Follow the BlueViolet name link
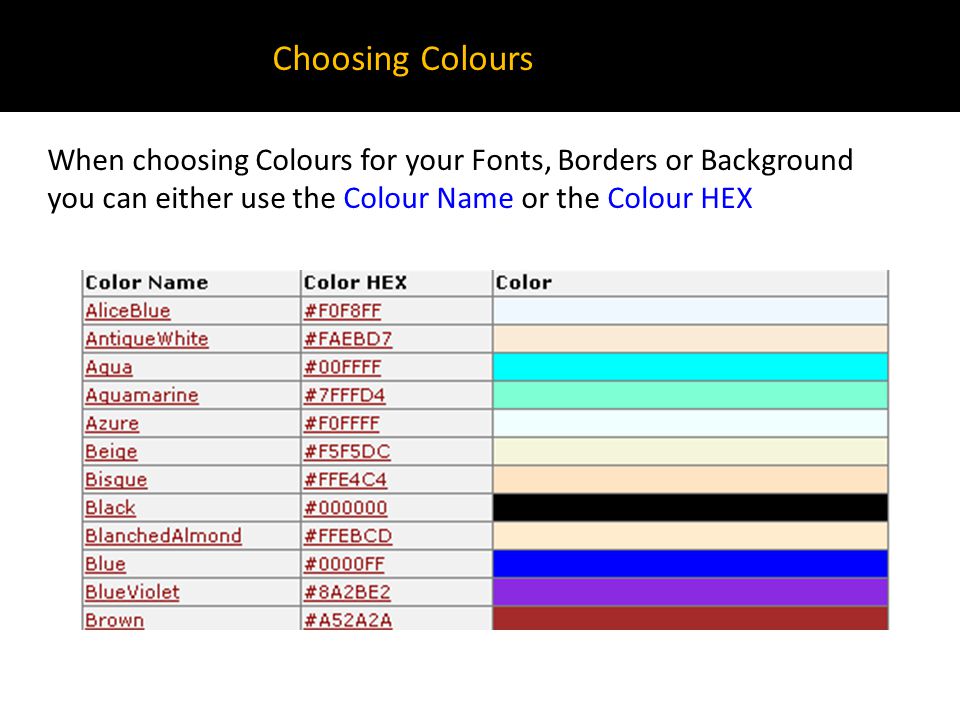The width and height of the screenshot is (960, 720). pyautogui.click(x=132, y=593)
